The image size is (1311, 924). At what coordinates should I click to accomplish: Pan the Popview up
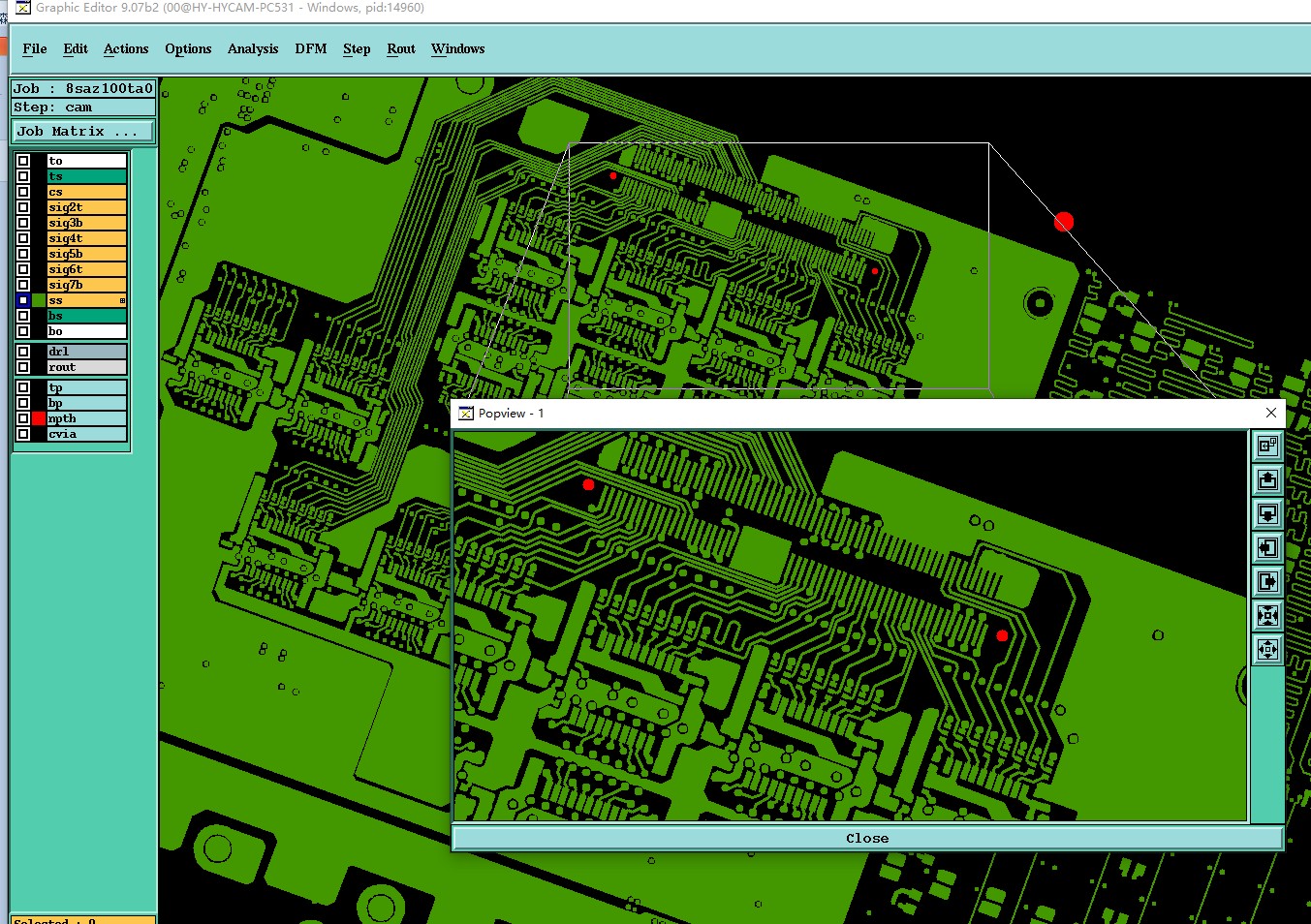point(1267,479)
